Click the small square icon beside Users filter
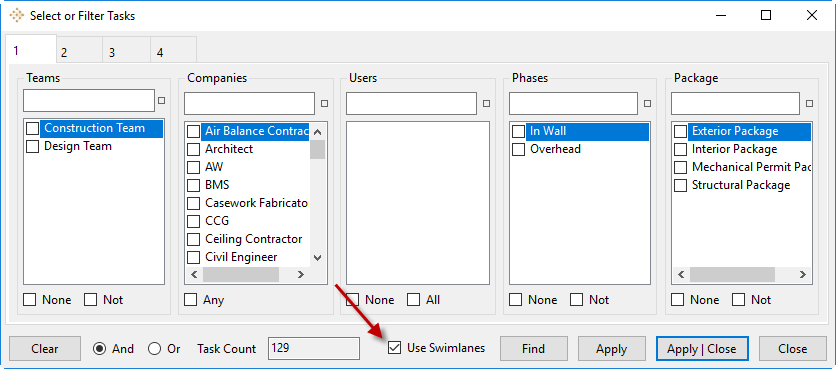 pos(486,103)
